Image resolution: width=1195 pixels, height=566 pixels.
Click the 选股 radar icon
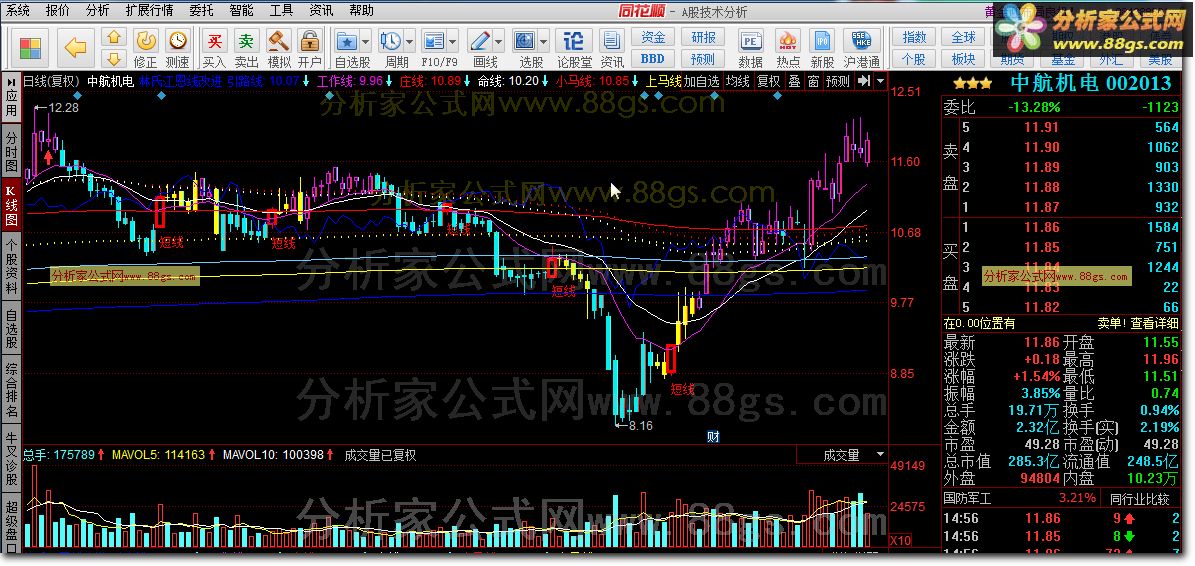[525, 40]
